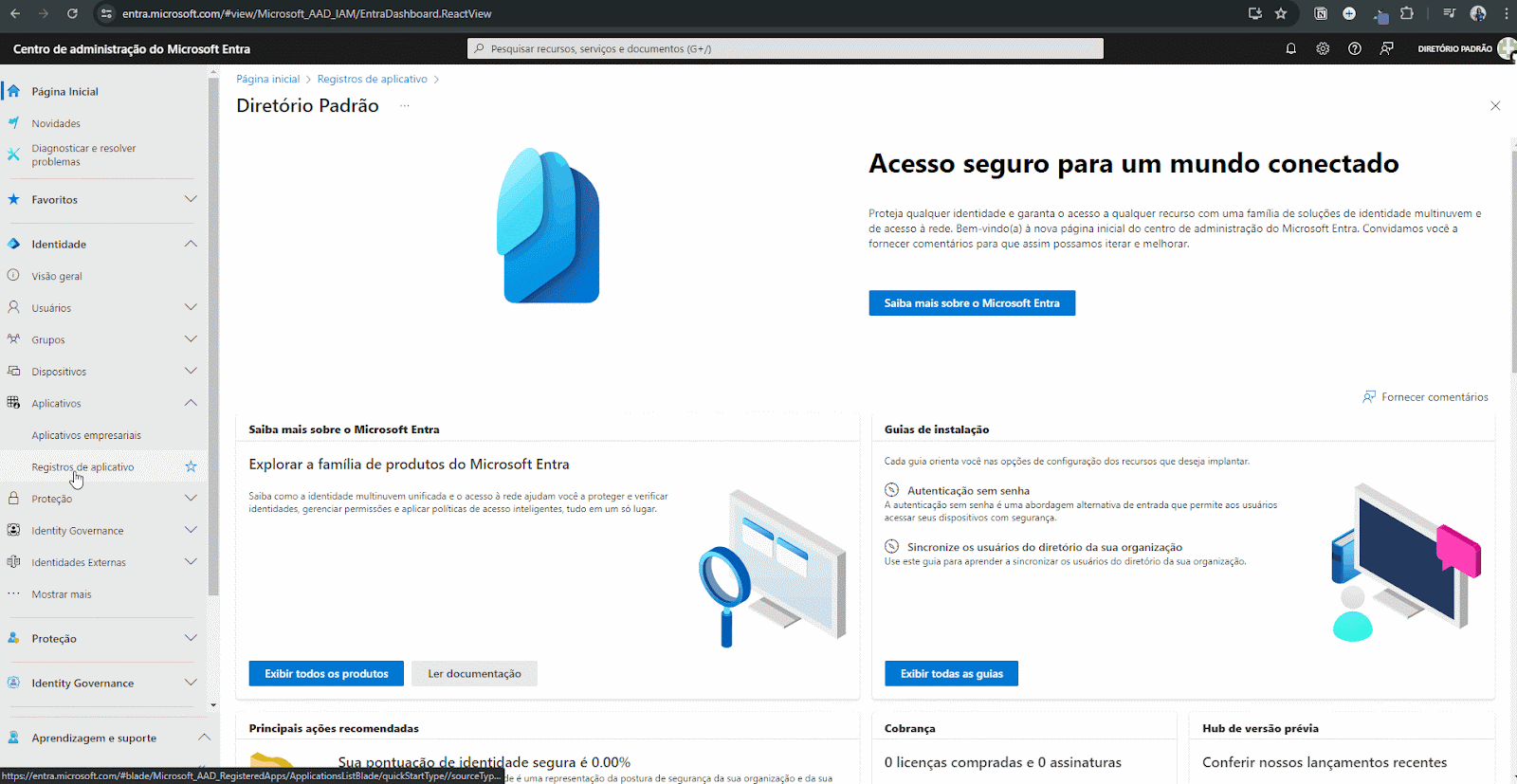Collapse the Aprendizagem e suporte chevron
The height and width of the screenshot is (784, 1517).
(x=204, y=738)
